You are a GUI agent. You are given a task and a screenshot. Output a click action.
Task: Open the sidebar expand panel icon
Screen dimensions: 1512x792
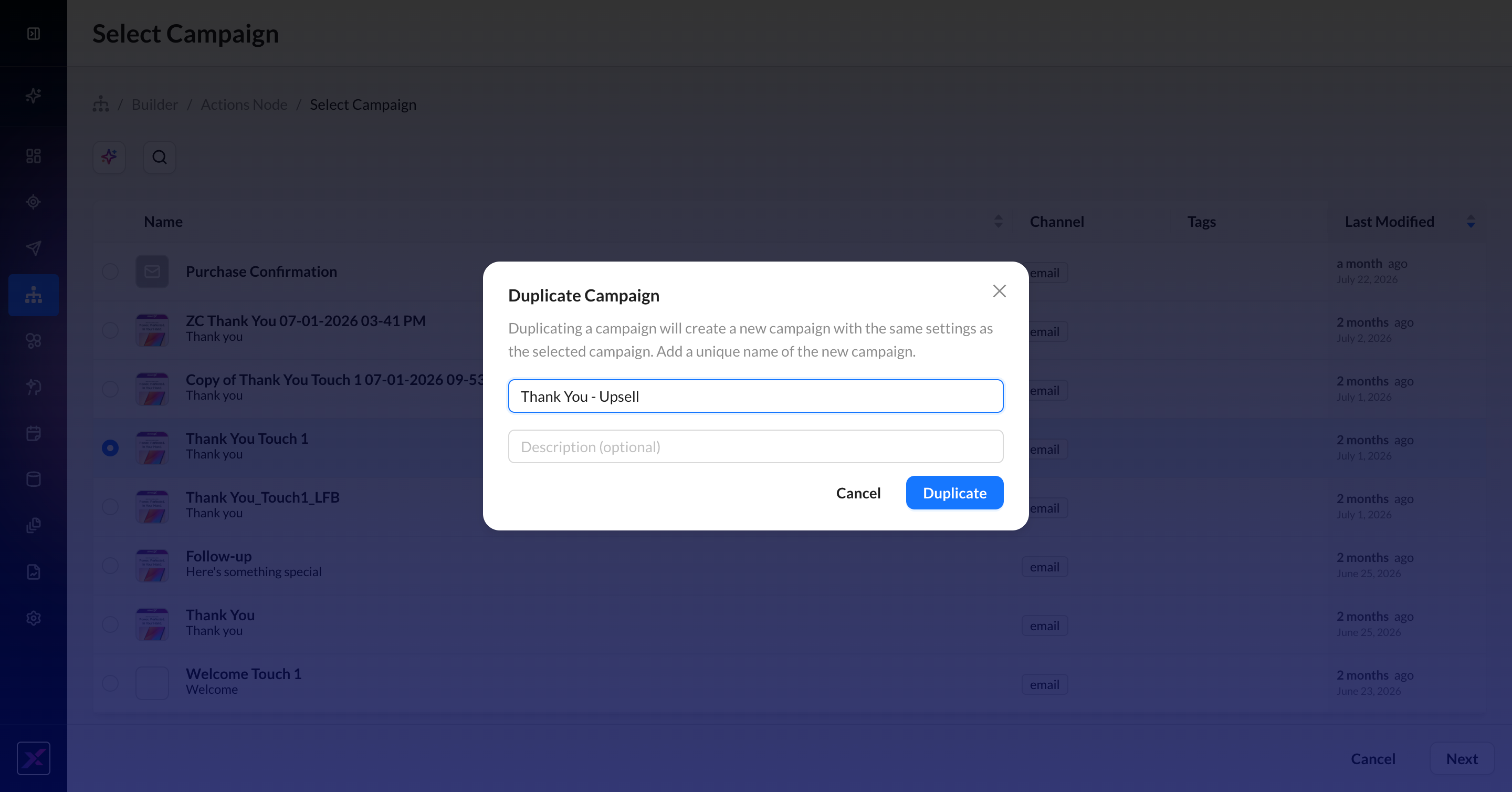(34, 34)
